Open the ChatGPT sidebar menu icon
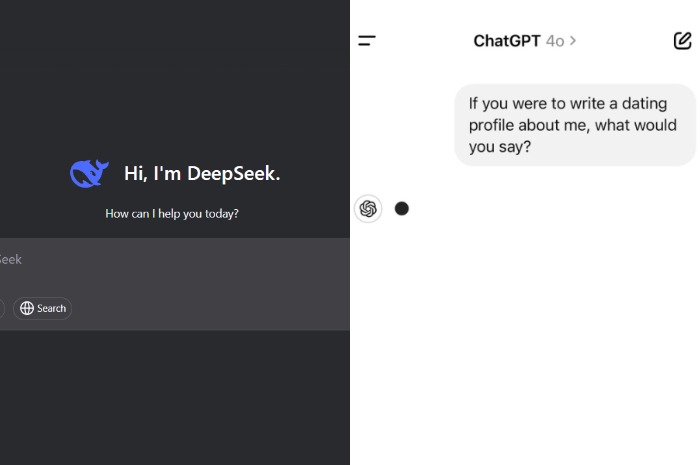Viewport: 700px width, 465px height. 367,41
